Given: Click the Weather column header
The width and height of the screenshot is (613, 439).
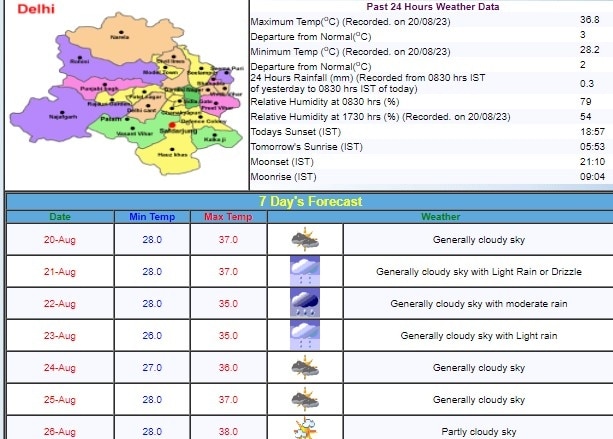Looking at the screenshot, I should pos(440,216).
